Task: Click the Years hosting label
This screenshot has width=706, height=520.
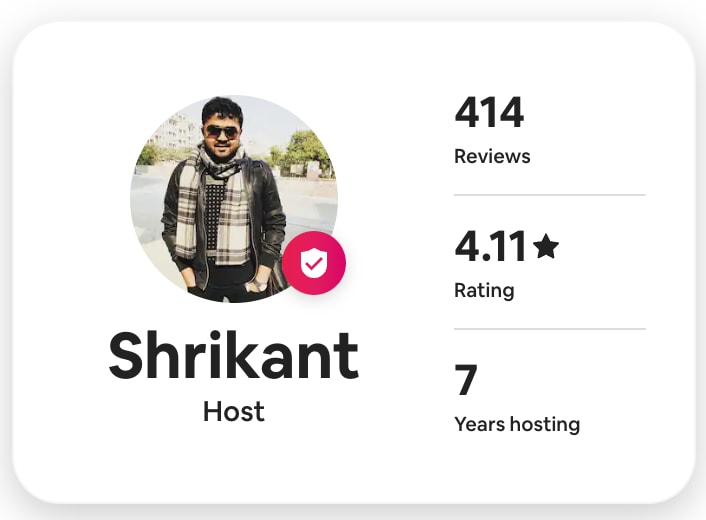Action: (517, 424)
